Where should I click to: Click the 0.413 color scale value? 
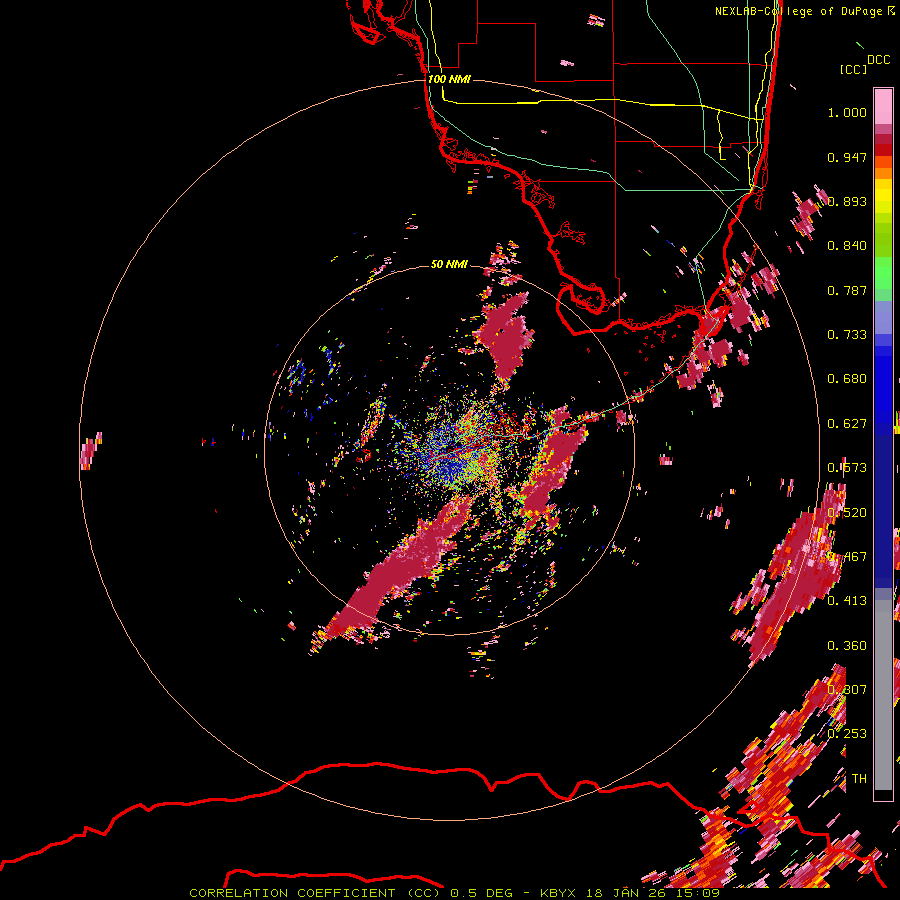tap(847, 601)
